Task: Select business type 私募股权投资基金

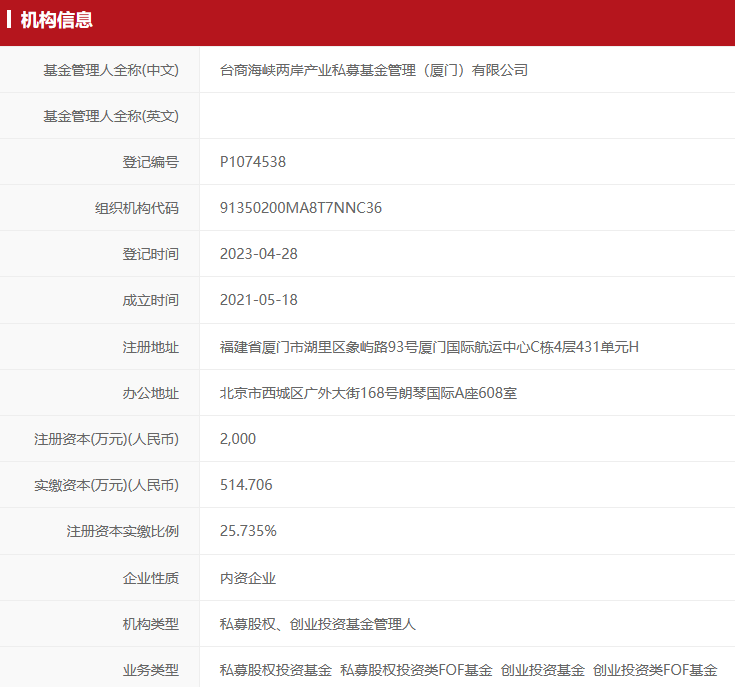Action: pos(276,670)
